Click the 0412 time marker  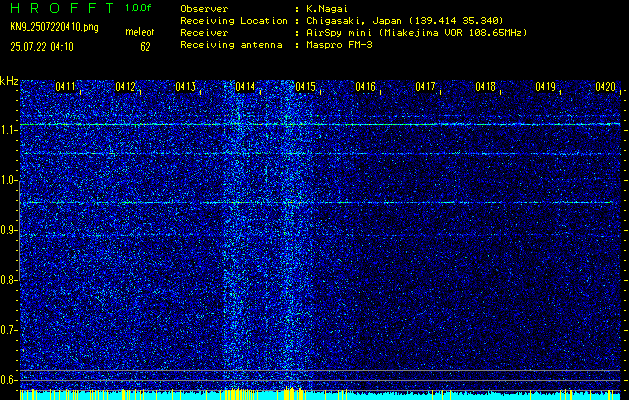click(x=125, y=86)
